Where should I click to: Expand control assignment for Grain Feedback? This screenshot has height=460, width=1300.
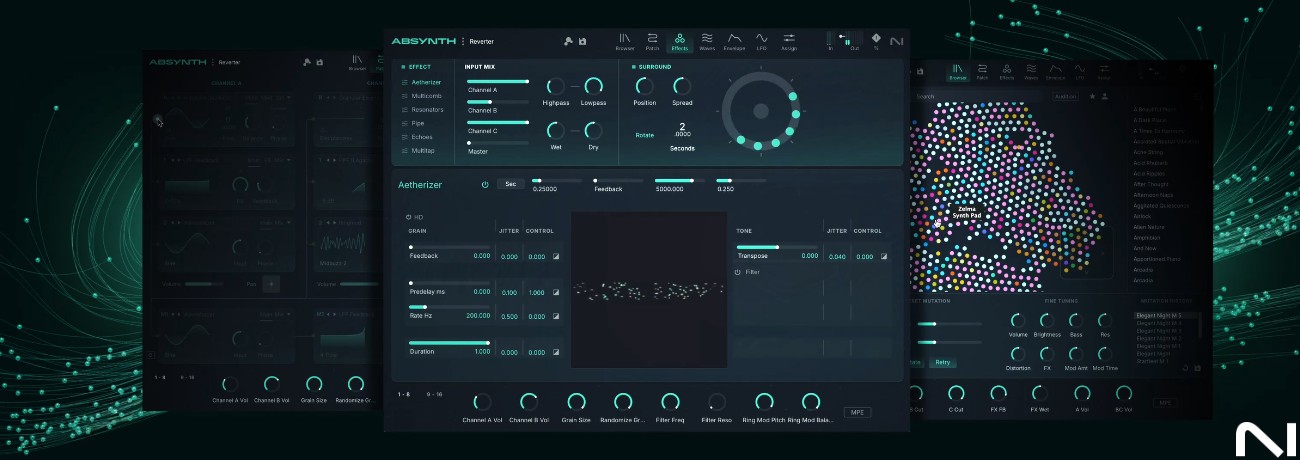pos(556,257)
